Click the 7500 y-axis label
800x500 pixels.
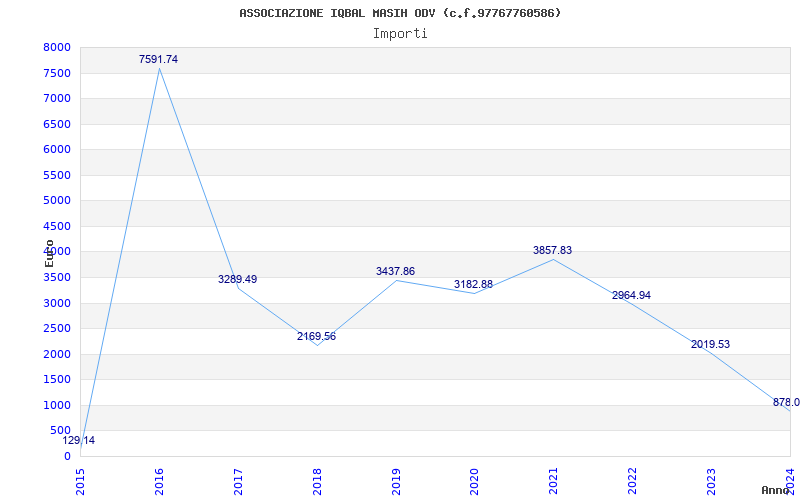(x=57, y=73)
